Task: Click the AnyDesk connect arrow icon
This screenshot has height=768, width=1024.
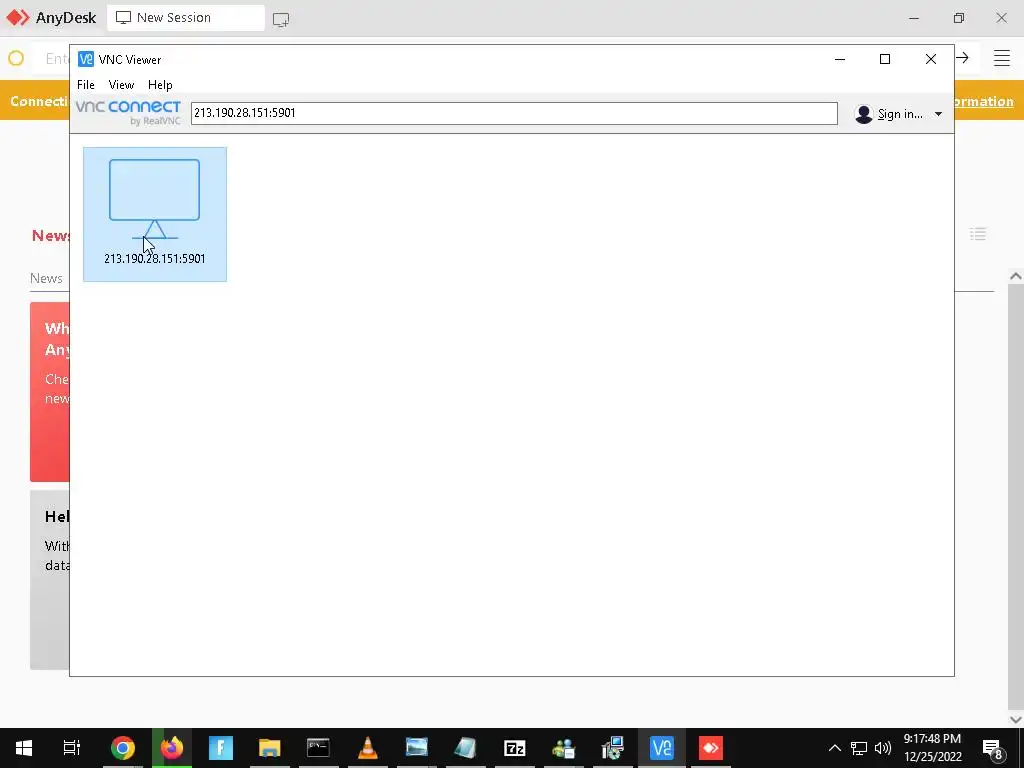Action: (963, 57)
